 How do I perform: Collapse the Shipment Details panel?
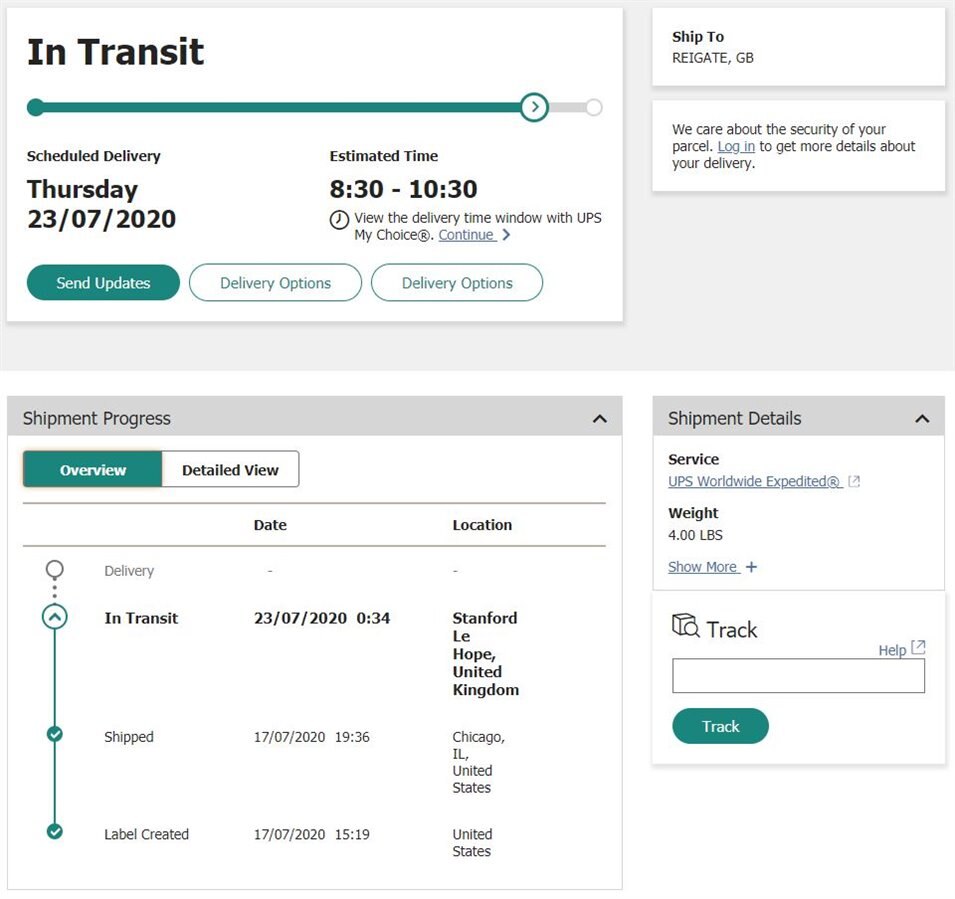pos(922,419)
